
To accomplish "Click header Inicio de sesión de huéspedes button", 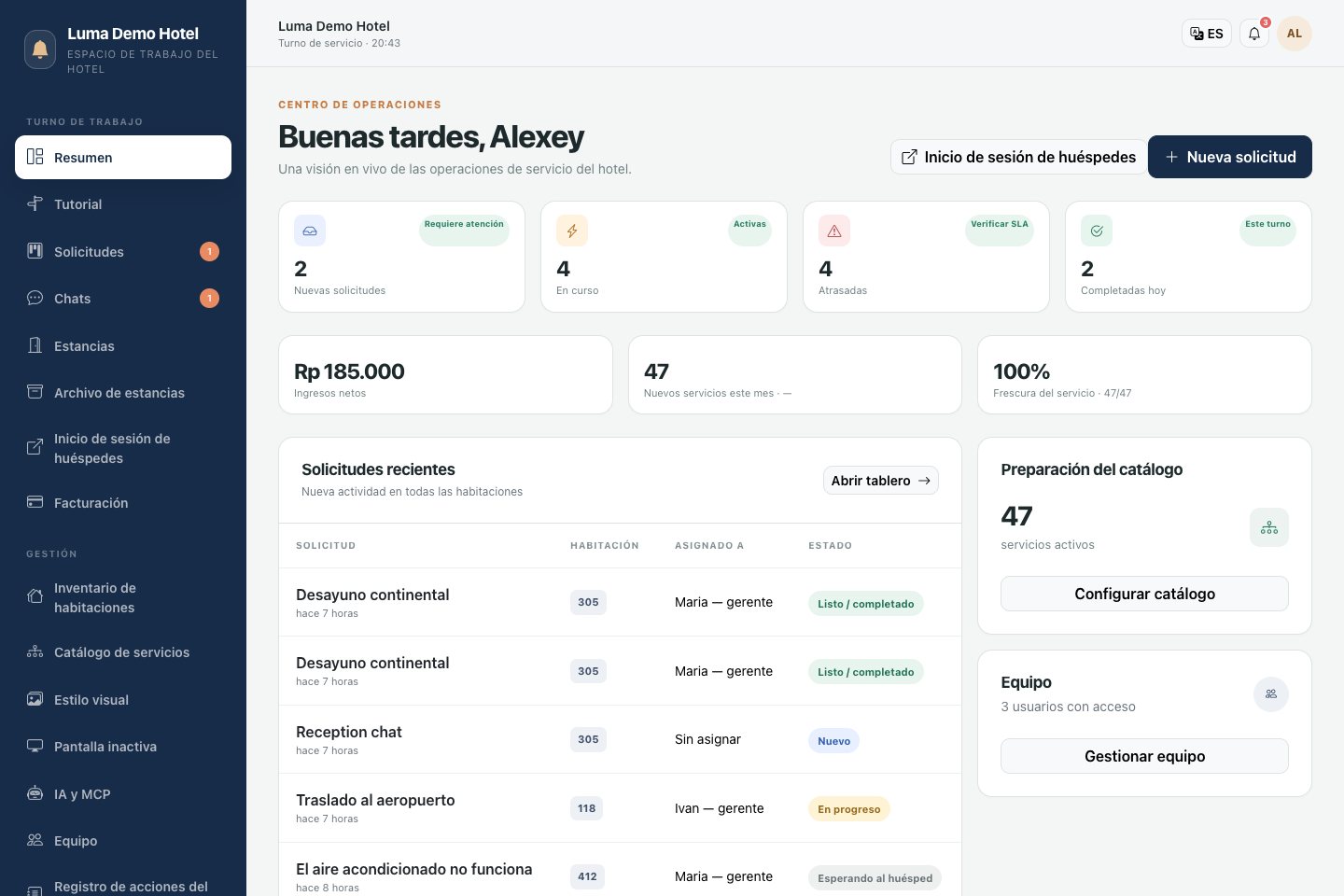I will [1018, 157].
